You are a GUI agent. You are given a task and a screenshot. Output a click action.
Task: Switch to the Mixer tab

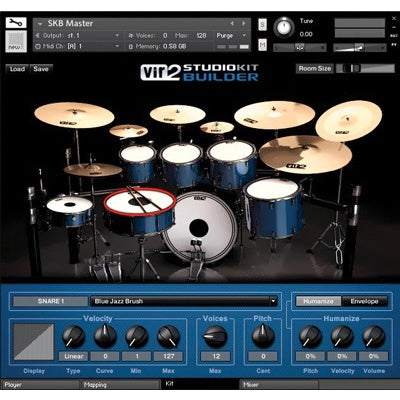[x=279, y=384]
